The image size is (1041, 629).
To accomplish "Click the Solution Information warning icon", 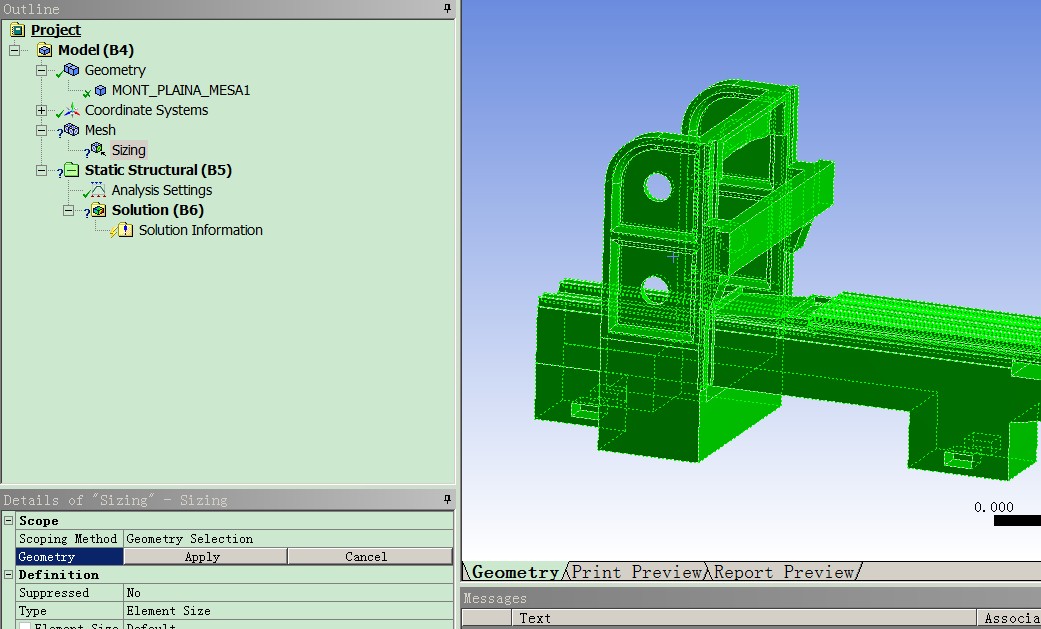I will [x=125, y=230].
